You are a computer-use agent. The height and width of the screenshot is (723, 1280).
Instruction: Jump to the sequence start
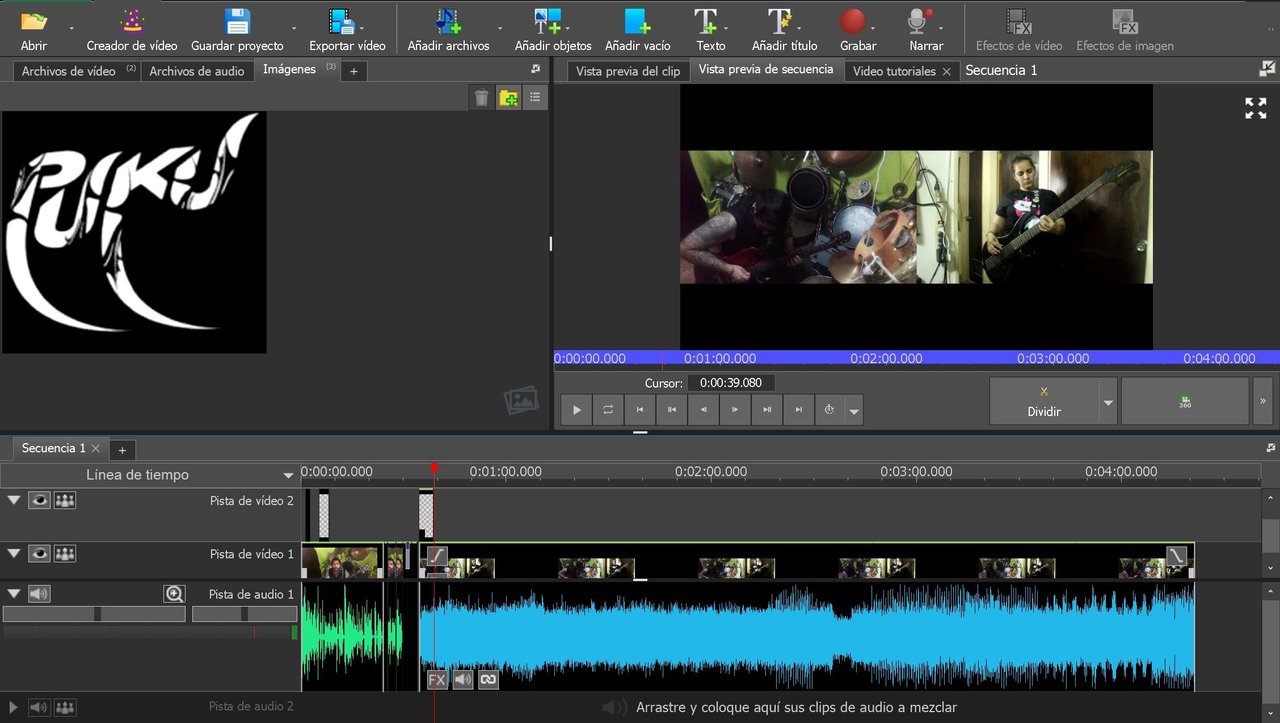coord(640,410)
